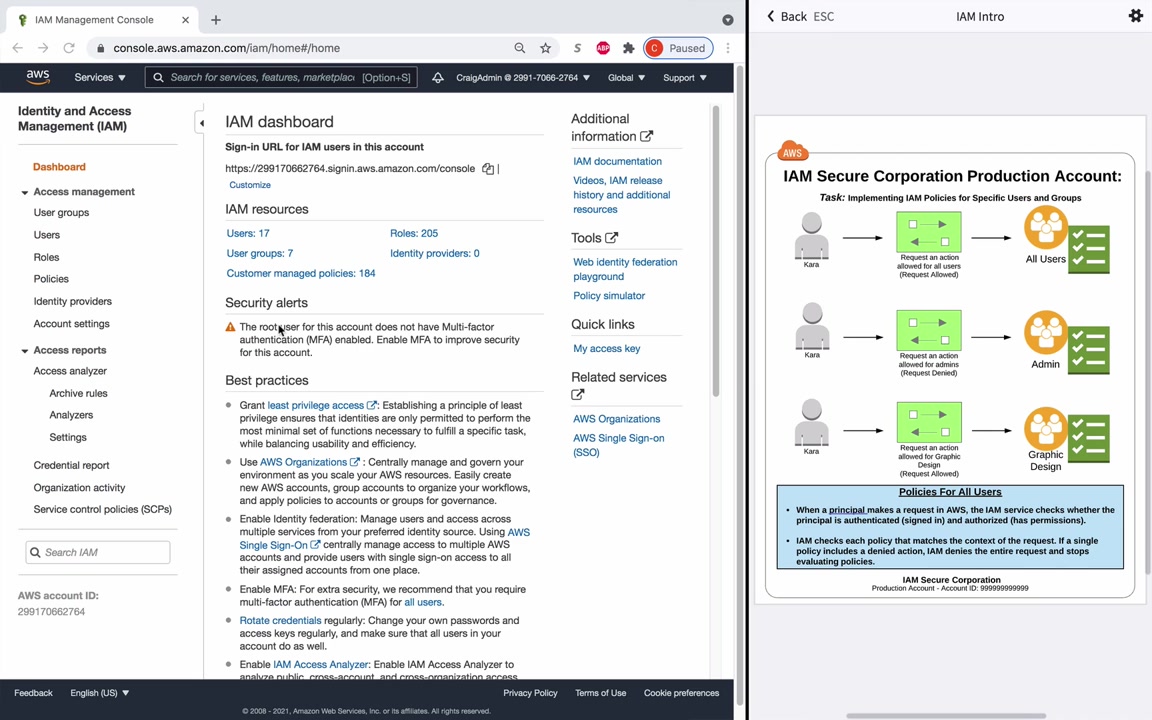Collapse the IAM navigation sidebar arrow
The height and width of the screenshot is (720, 1152).
coord(201,123)
